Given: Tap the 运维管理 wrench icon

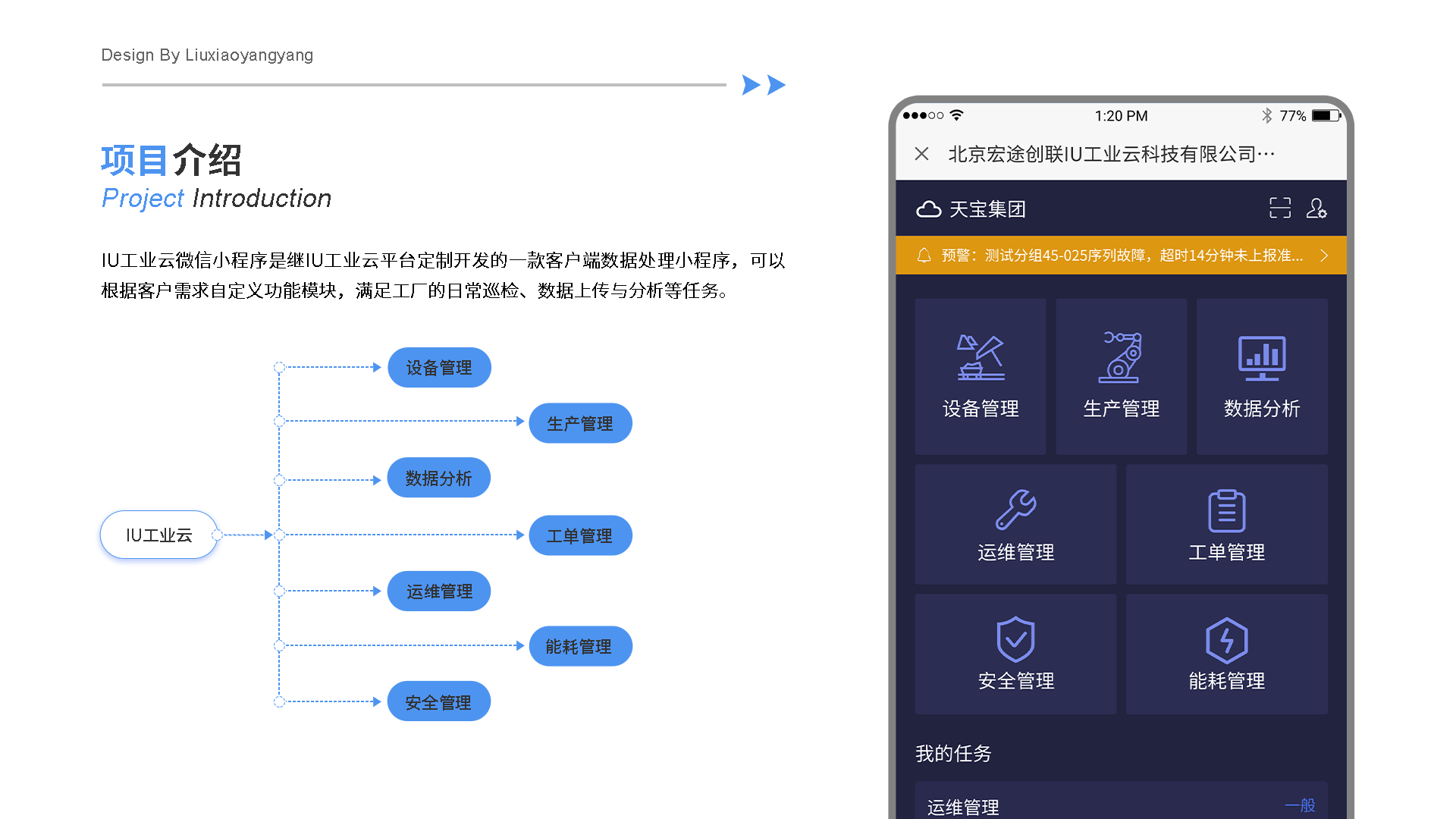Looking at the screenshot, I should (x=1016, y=509).
